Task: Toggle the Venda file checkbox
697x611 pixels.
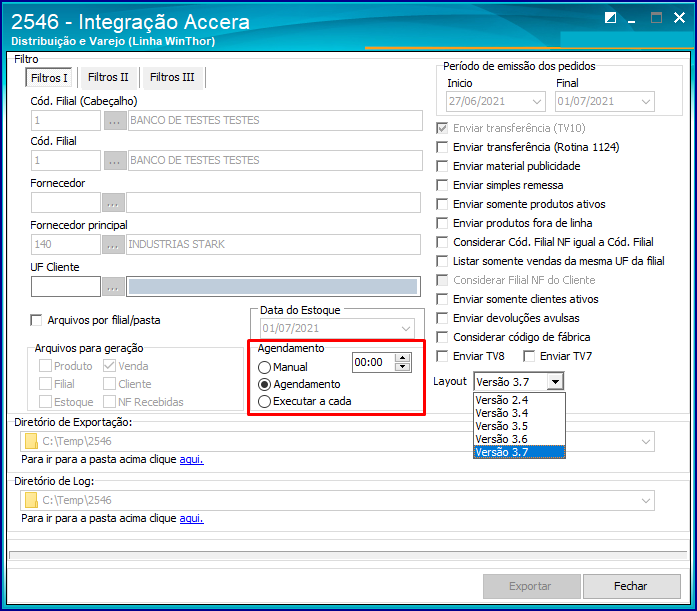Action: coord(109,366)
